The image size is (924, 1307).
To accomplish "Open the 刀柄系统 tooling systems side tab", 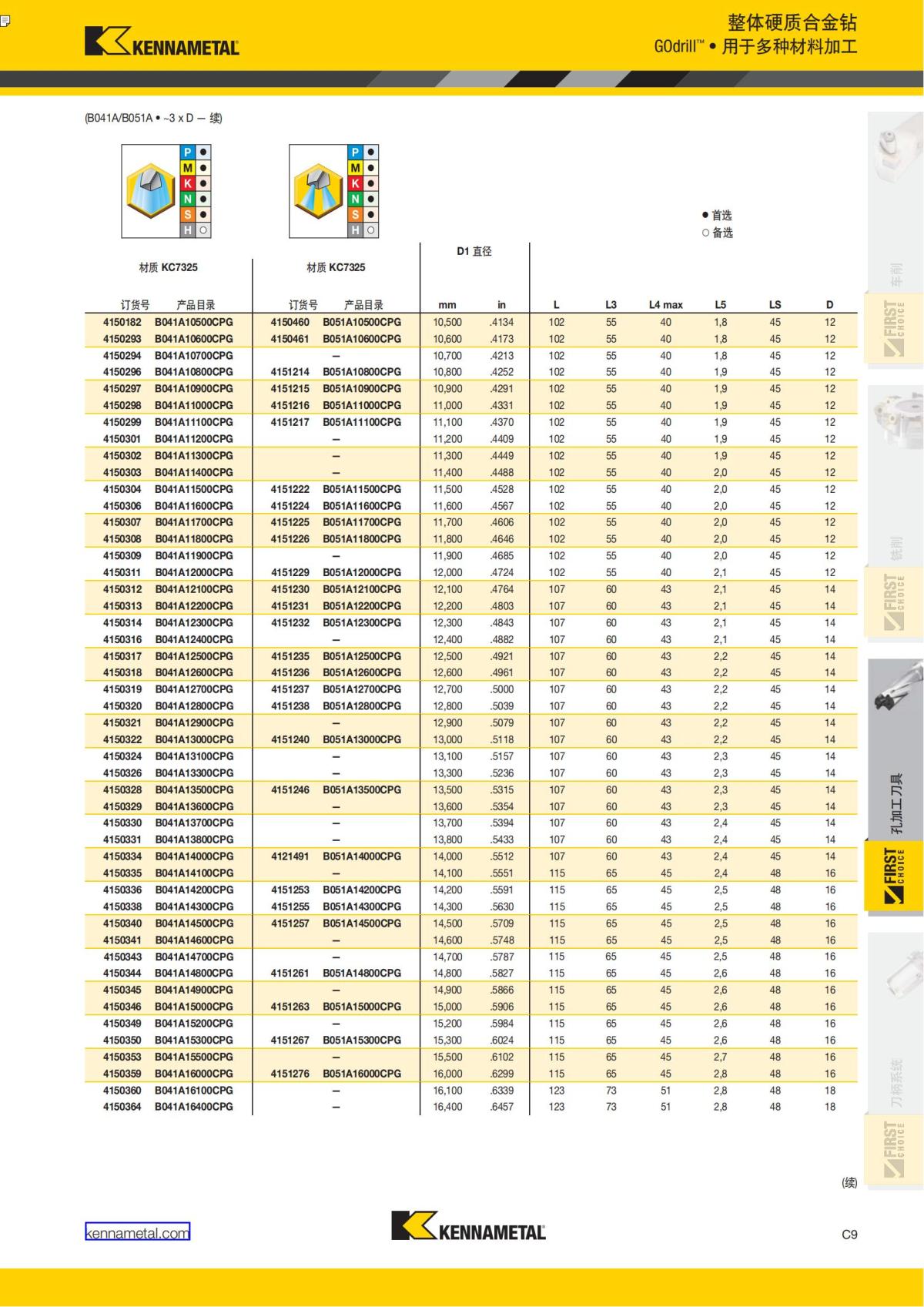I will click(896, 1023).
